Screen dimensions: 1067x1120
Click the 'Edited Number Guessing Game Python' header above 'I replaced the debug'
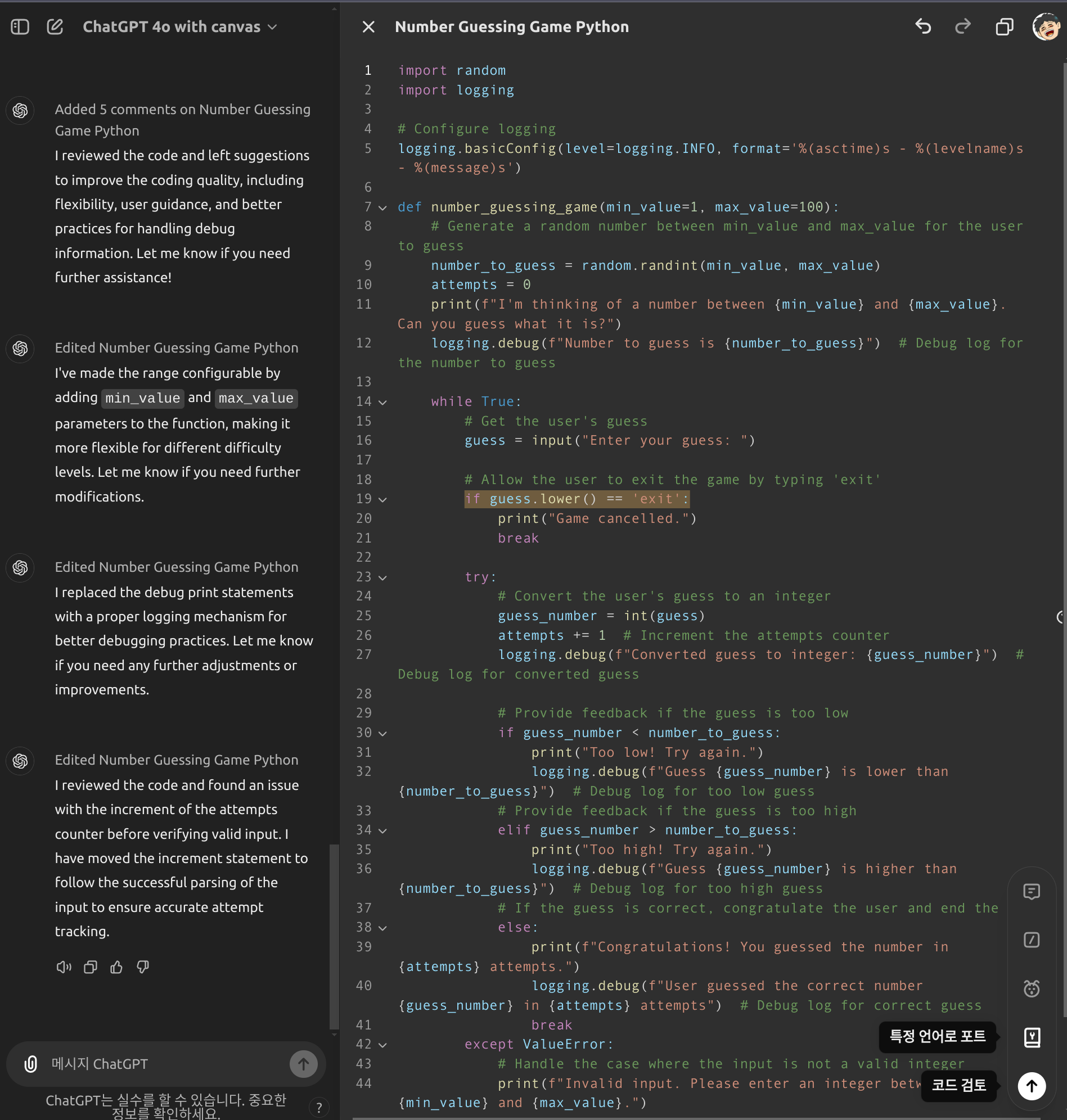[176, 567]
